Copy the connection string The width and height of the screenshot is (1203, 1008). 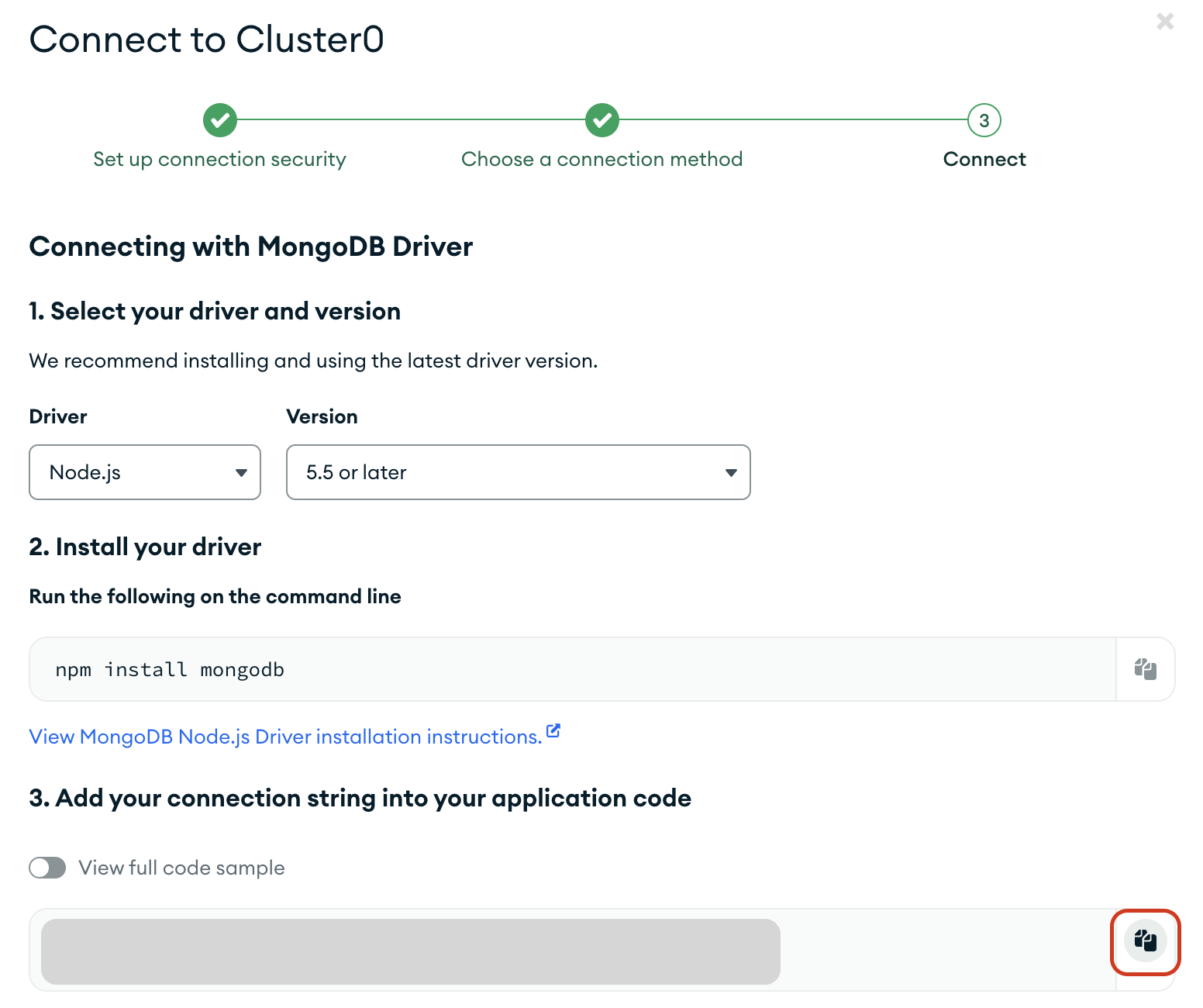coord(1146,941)
